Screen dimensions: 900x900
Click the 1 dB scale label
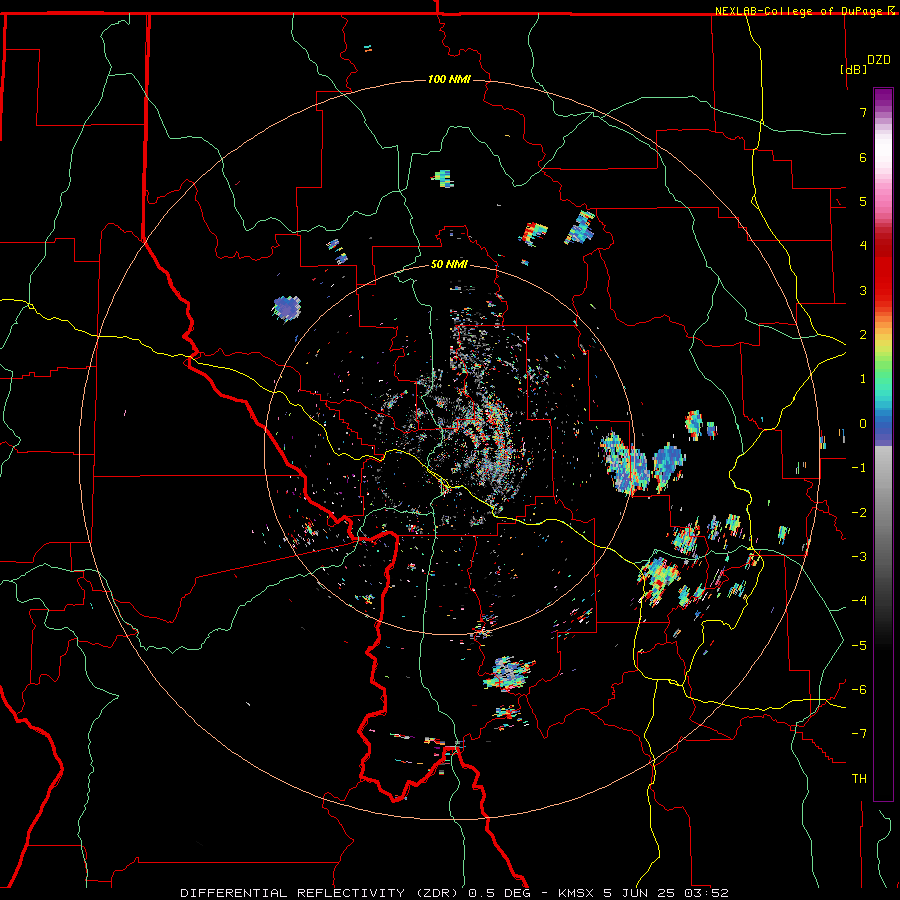coord(863,379)
